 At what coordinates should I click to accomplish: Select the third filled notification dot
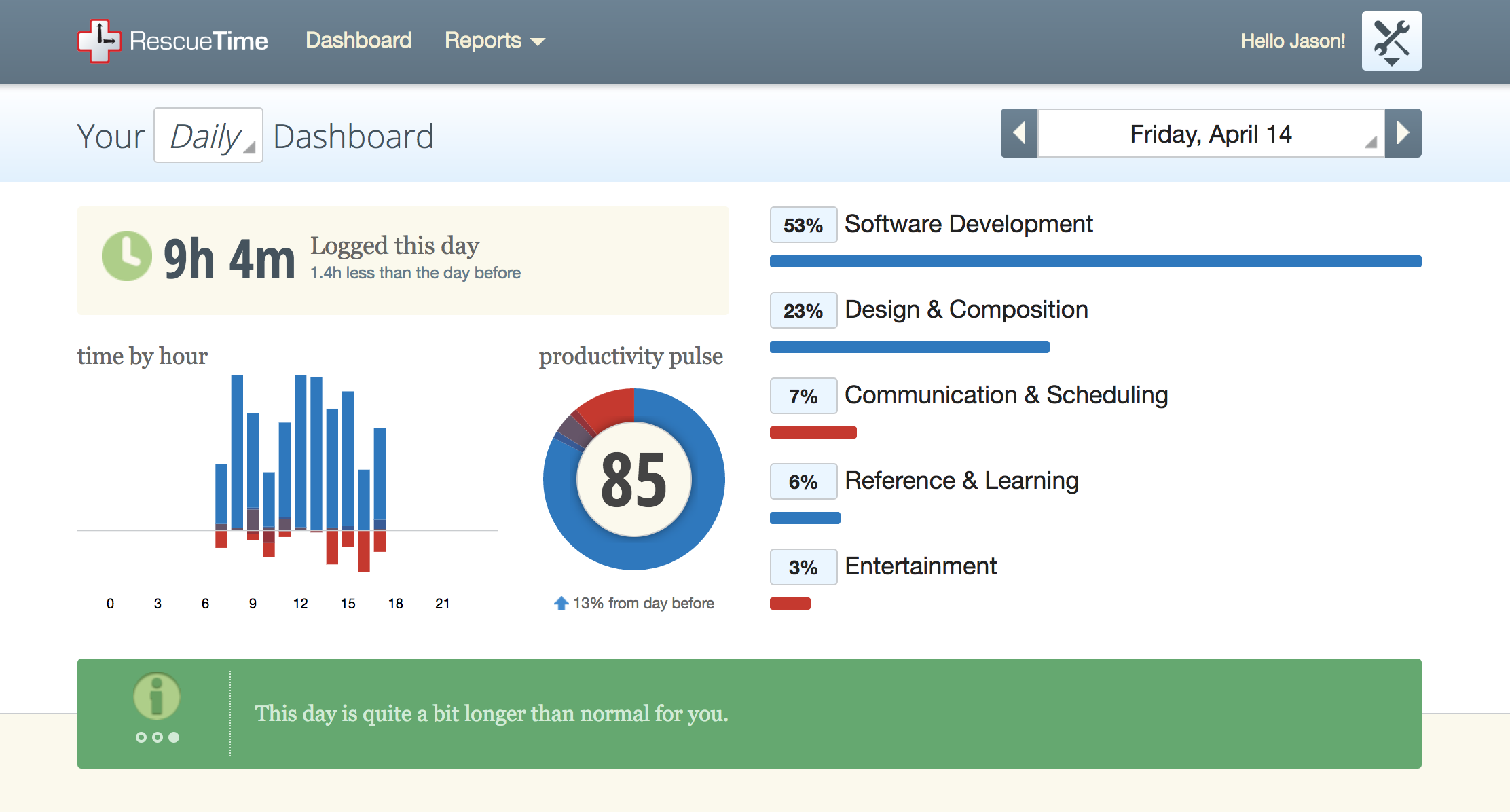pos(174,737)
